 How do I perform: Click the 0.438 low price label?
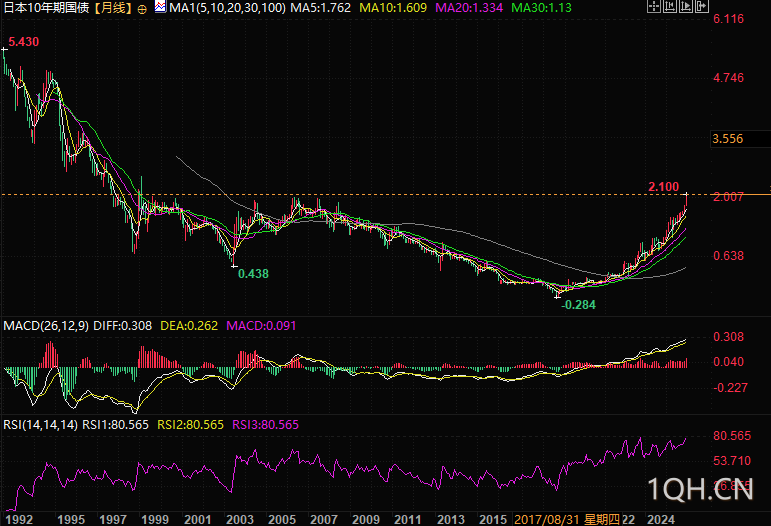pyautogui.click(x=252, y=273)
